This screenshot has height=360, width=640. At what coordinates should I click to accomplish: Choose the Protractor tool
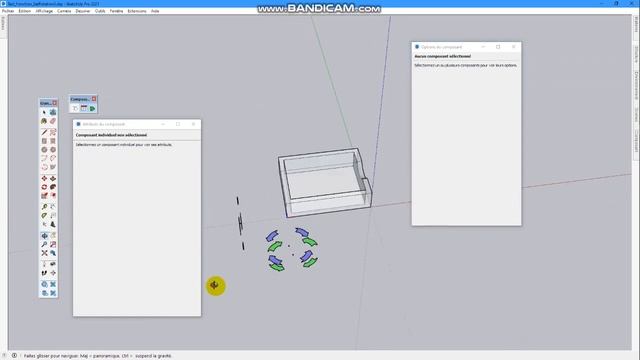click(x=44, y=215)
